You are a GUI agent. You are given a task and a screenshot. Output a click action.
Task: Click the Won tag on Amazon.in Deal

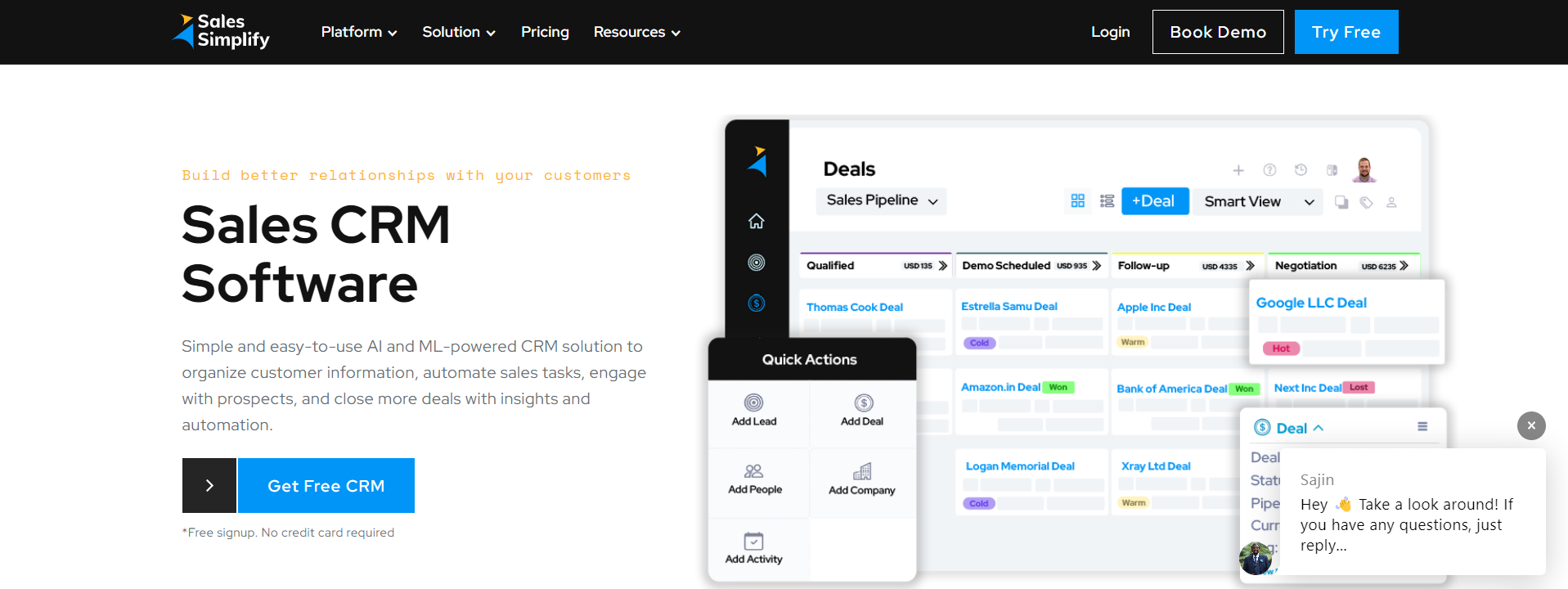click(x=1058, y=388)
